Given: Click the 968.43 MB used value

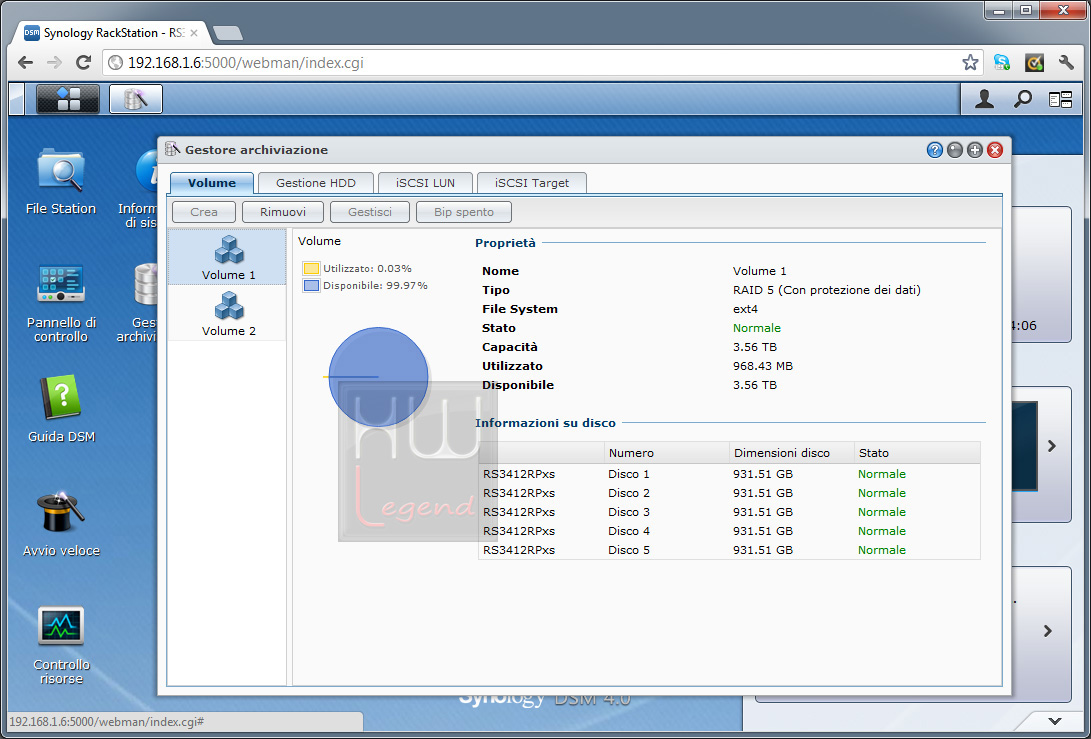Looking at the screenshot, I should [763, 366].
